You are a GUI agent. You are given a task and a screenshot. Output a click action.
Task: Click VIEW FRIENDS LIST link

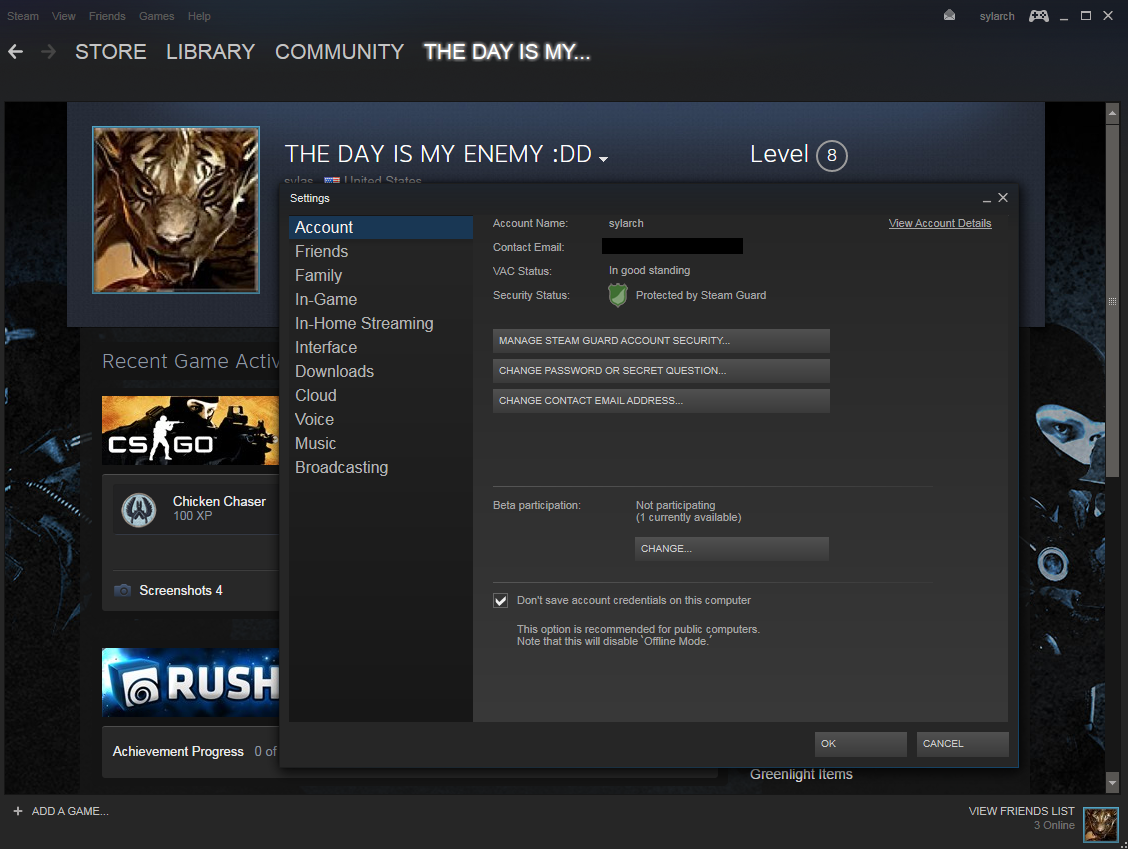click(1022, 811)
